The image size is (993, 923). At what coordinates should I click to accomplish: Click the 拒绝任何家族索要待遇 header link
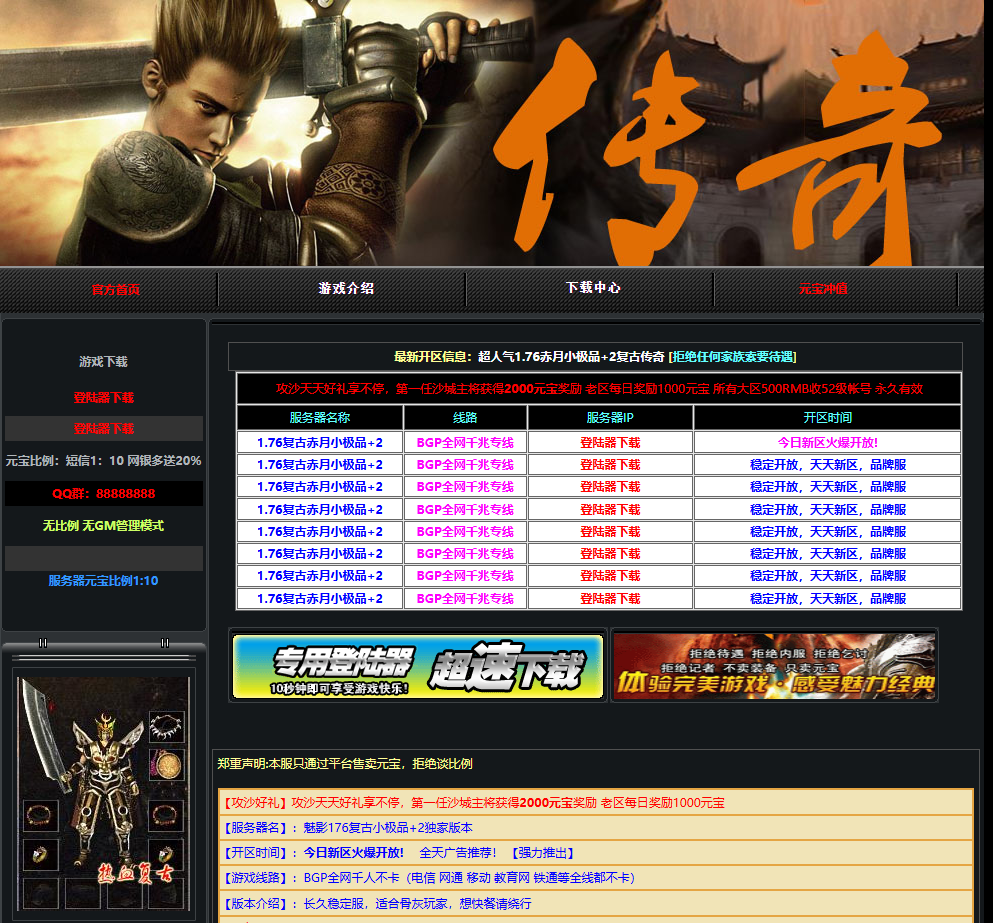(x=732, y=357)
